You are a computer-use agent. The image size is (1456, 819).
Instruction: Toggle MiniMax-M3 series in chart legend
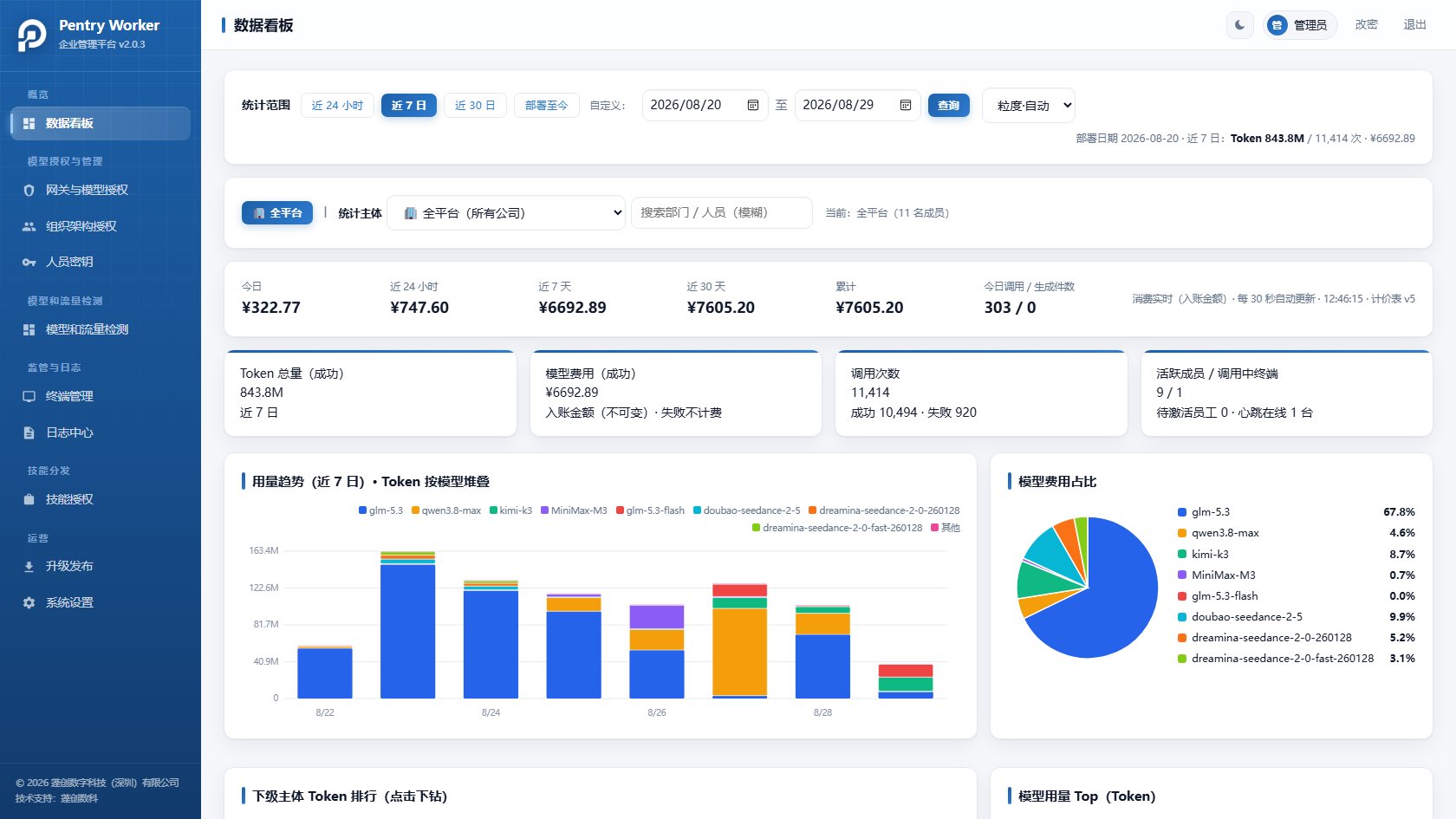[x=574, y=510]
